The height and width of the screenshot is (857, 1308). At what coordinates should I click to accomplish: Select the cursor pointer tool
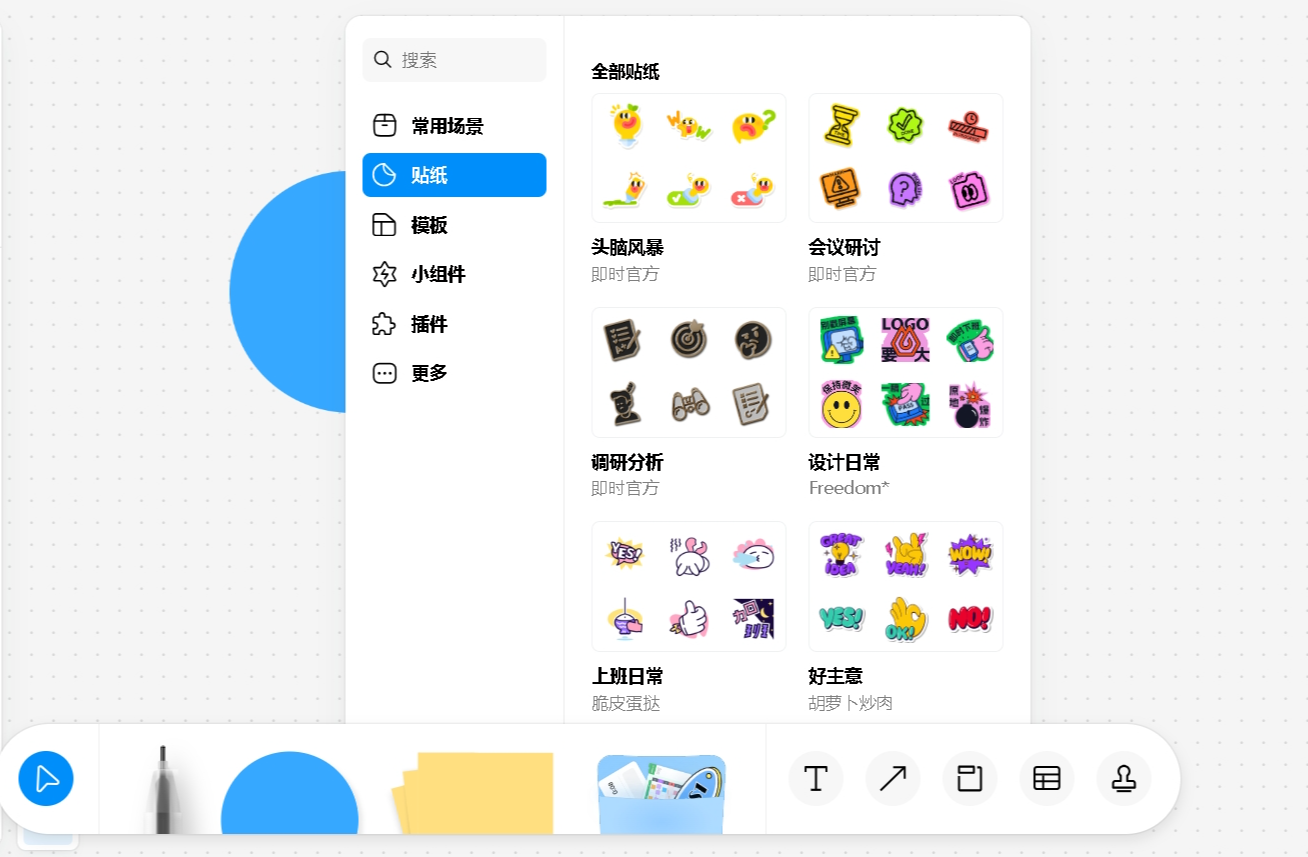[46, 778]
